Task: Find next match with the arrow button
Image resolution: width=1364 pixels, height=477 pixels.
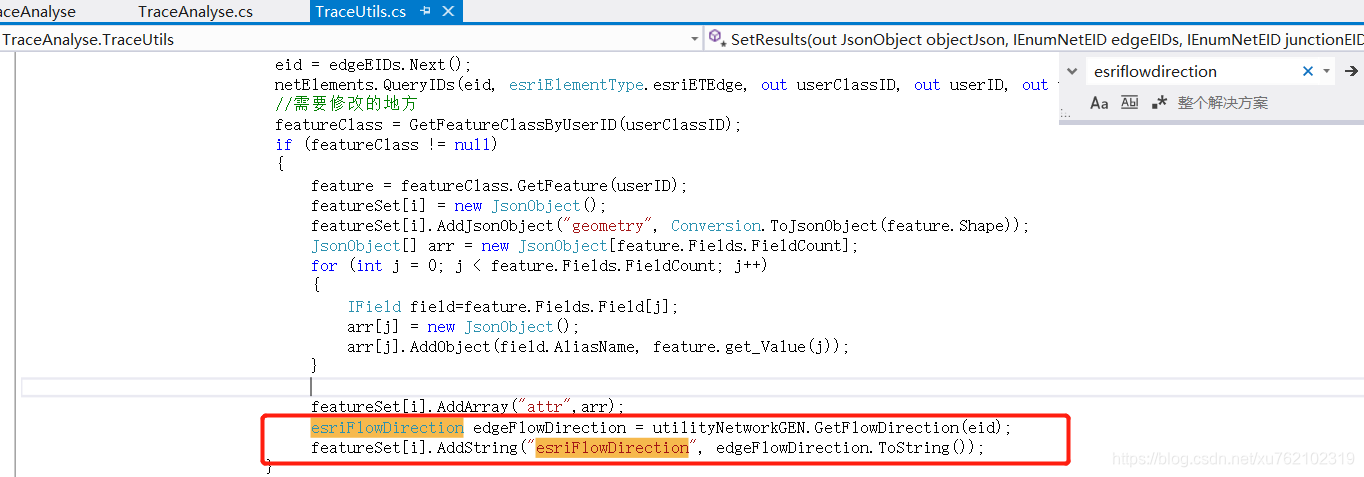Action: (1351, 71)
